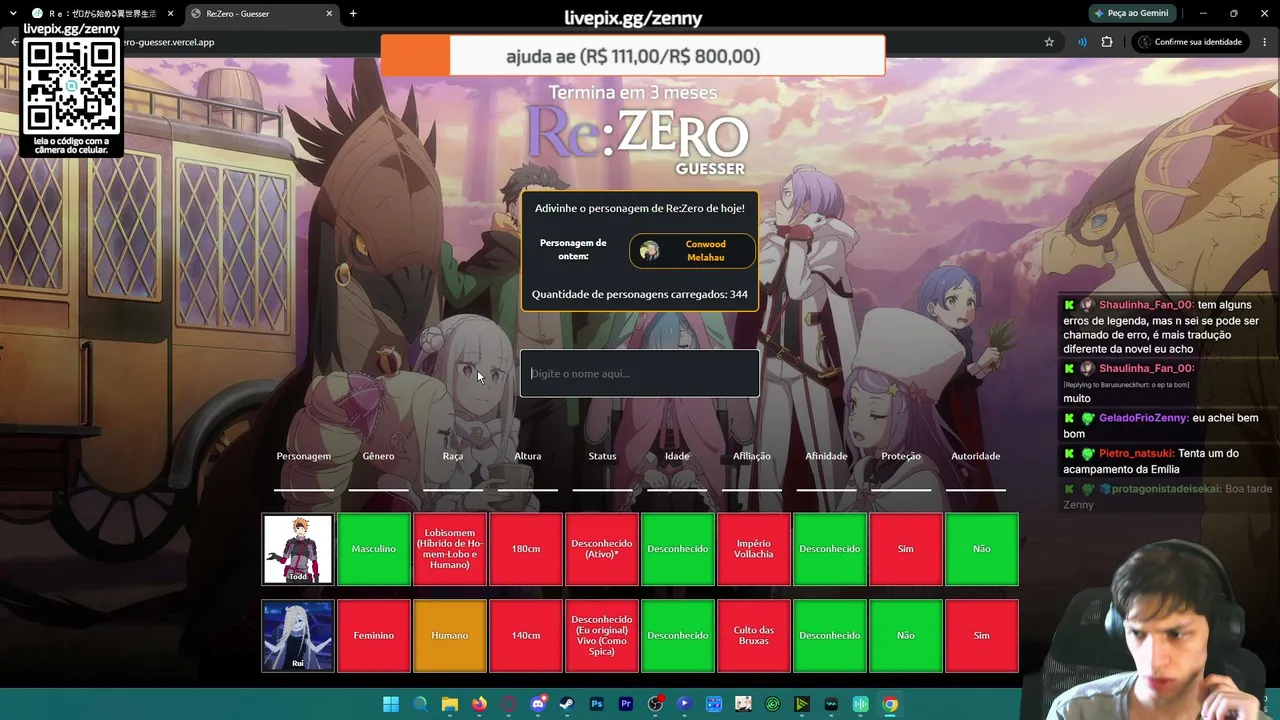Click the green Não cell in Rui's row
This screenshot has width=1280, height=720.
click(x=906, y=636)
